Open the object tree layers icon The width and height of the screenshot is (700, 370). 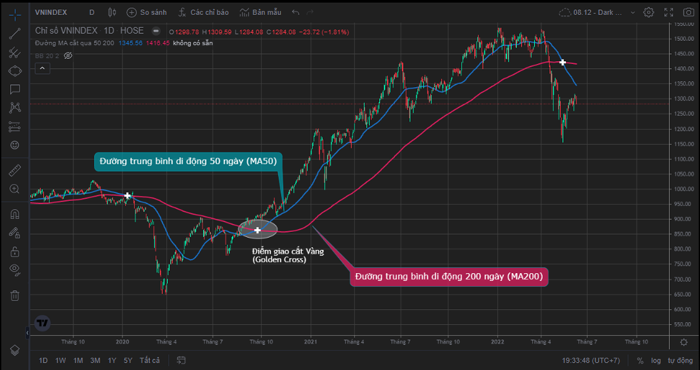(15, 350)
